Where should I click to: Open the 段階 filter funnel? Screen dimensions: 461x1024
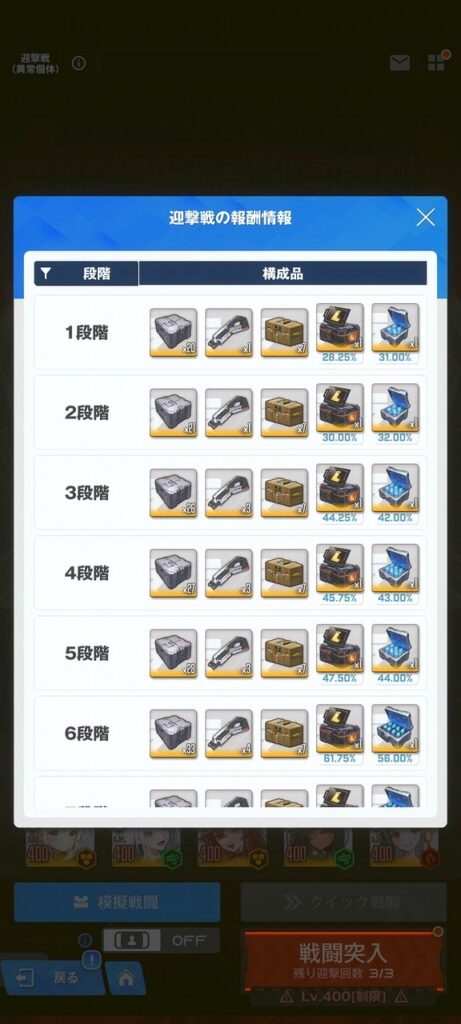[45, 274]
